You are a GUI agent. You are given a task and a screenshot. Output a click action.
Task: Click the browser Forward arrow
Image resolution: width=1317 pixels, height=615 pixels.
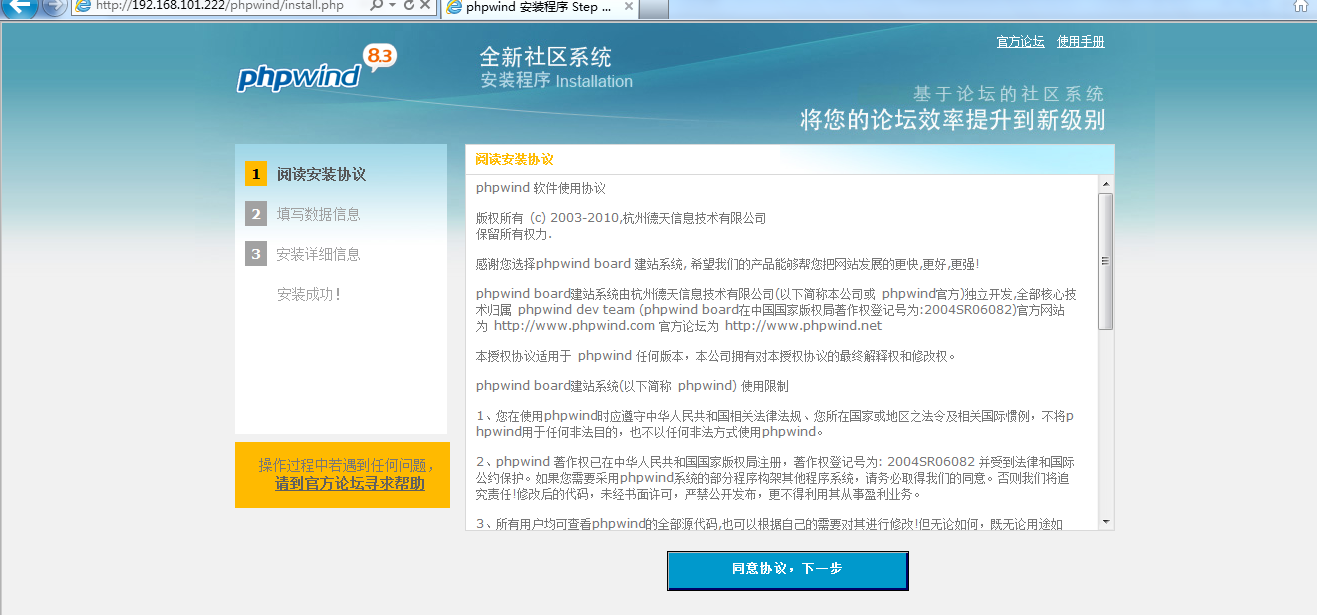coord(53,7)
